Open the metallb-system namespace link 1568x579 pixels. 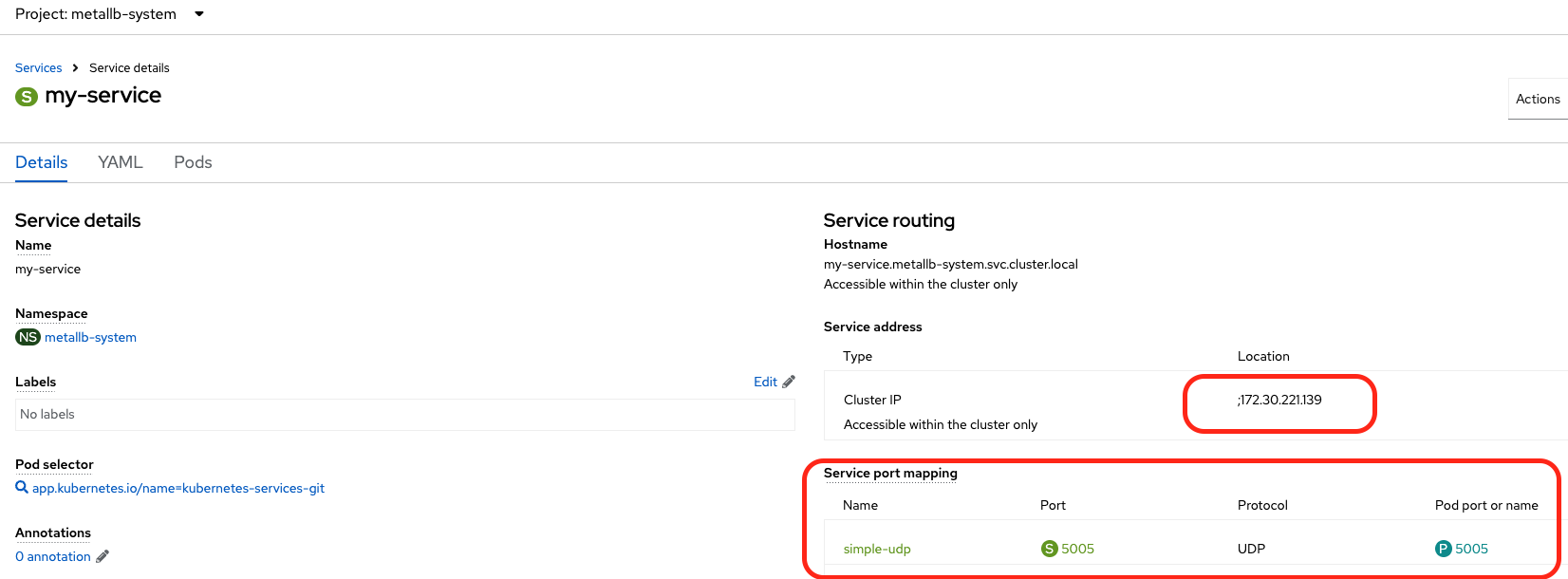[90, 337]
